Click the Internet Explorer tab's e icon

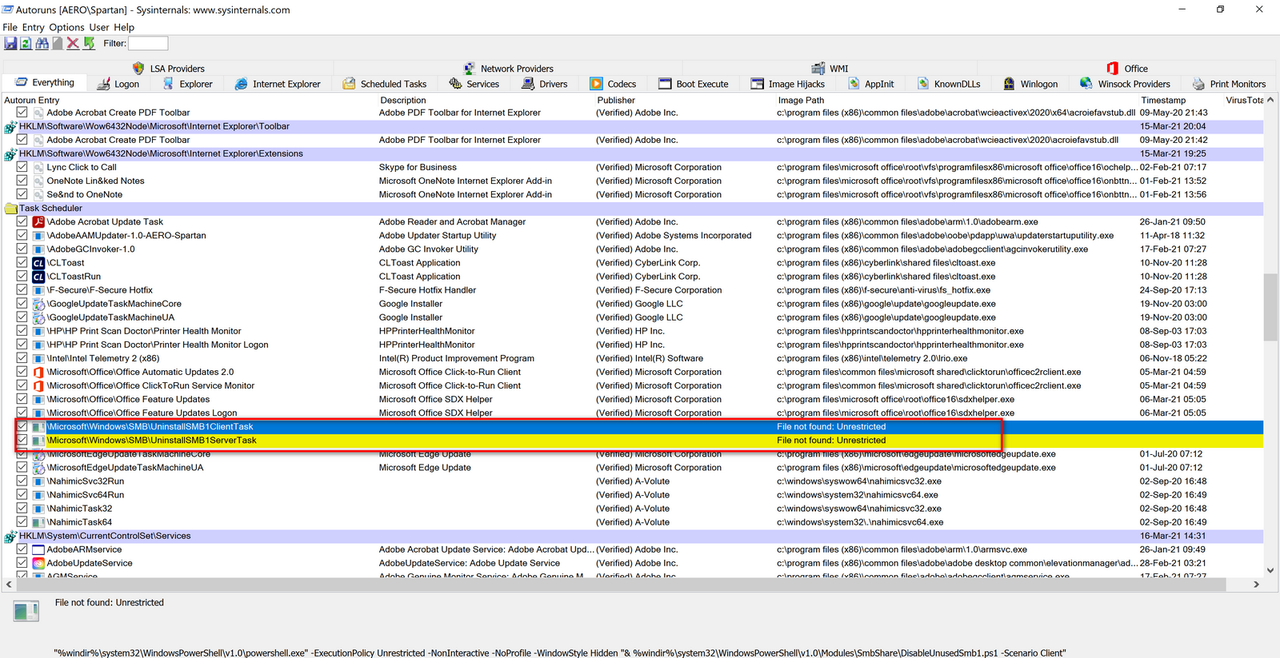tap(240, 84)
